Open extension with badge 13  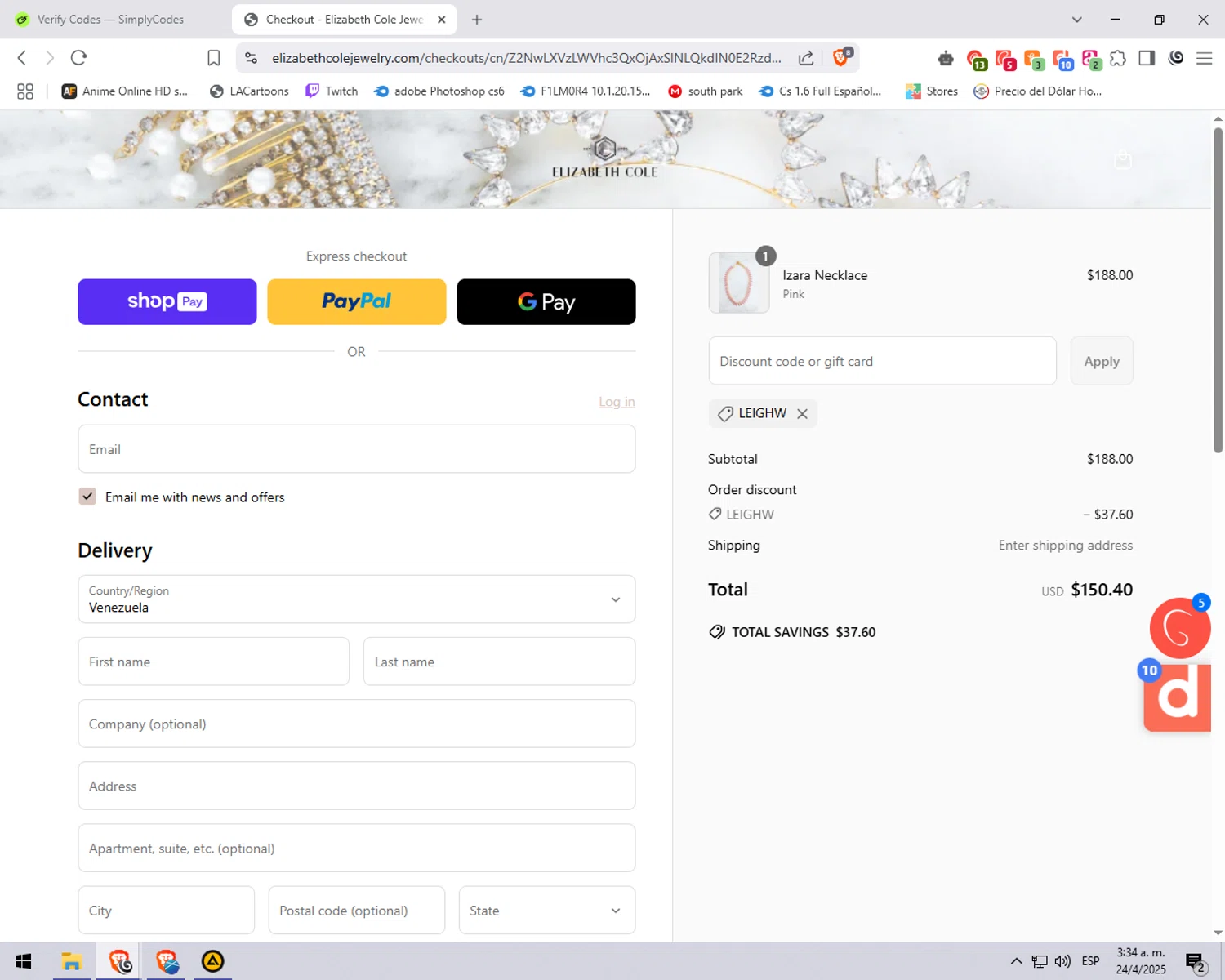(x=976, y=60)
